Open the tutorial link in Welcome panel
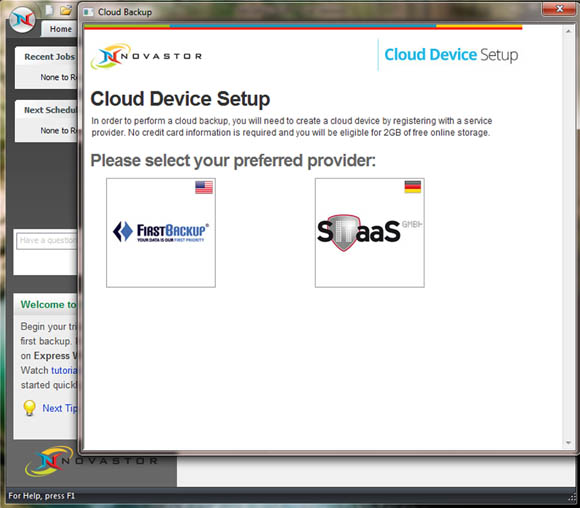The width and height of the screenshot is (580, 508). [x=64, y=370]
